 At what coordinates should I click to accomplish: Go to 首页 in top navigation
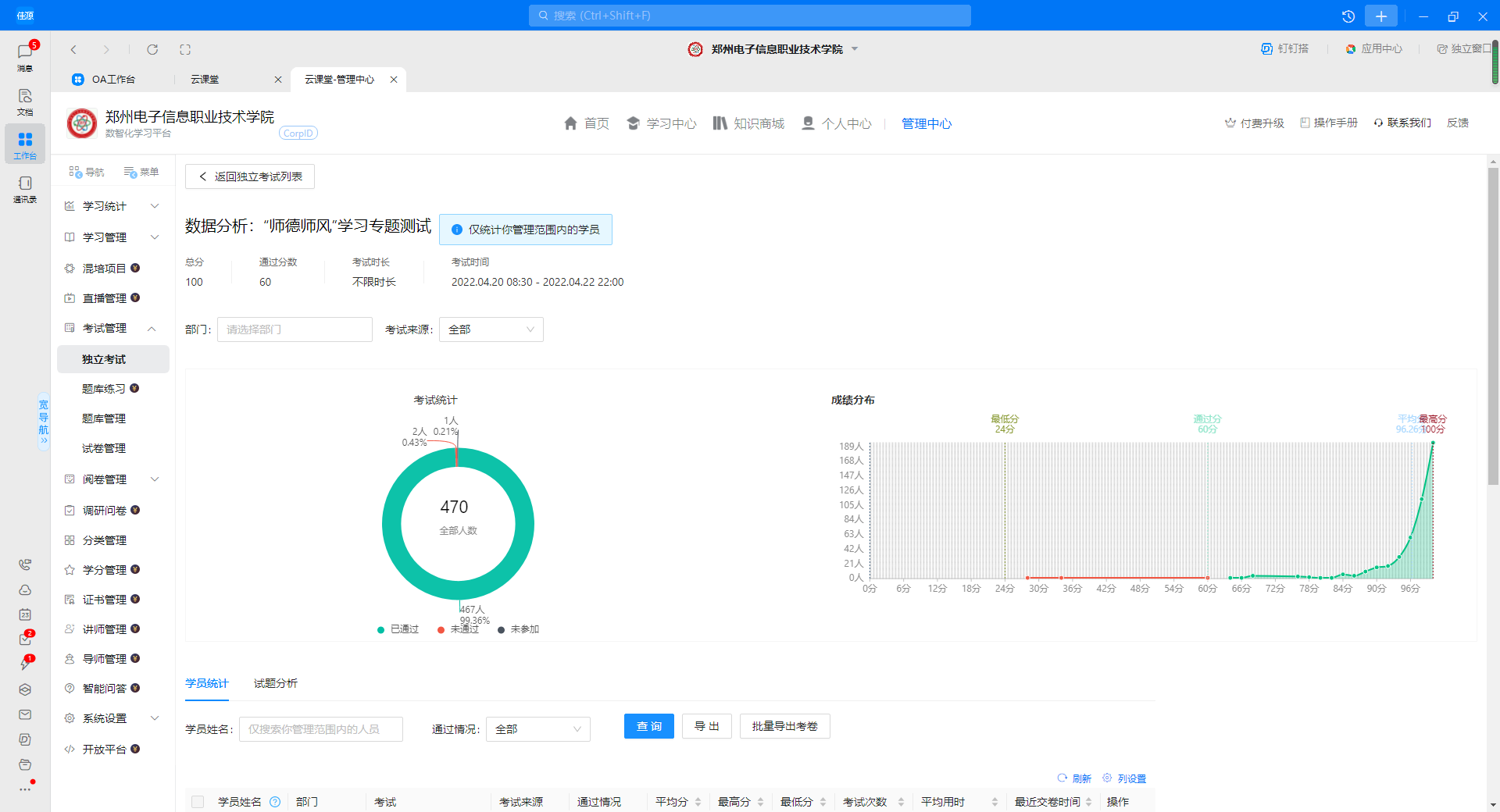click(587, 123)
